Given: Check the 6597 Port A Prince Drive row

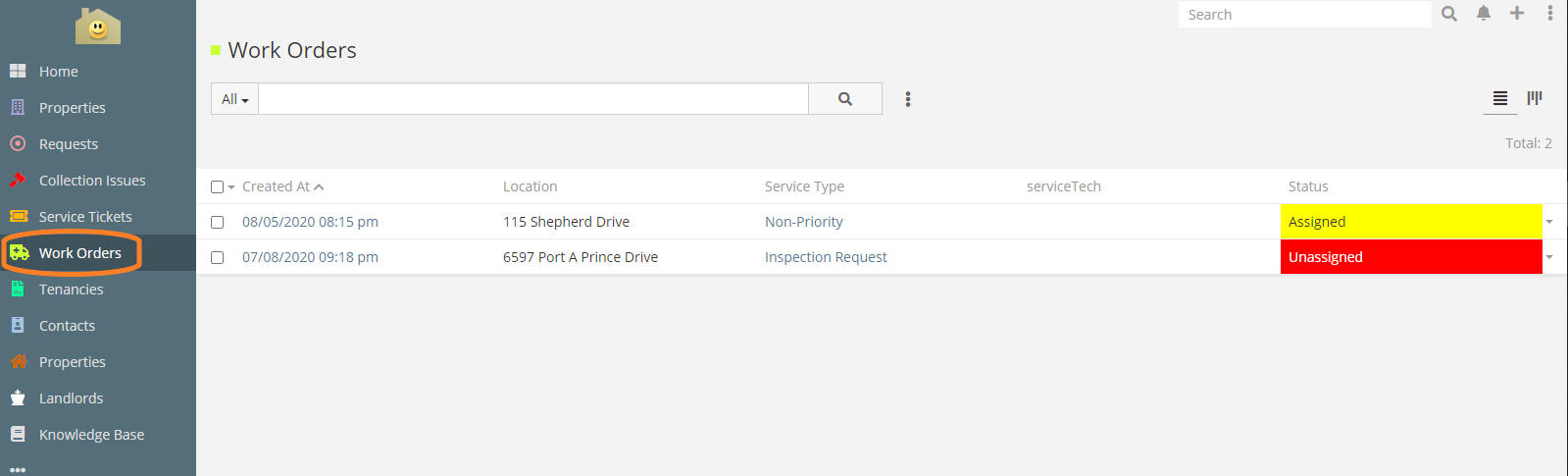Looking at the screenshot, I should click(218, 257).
